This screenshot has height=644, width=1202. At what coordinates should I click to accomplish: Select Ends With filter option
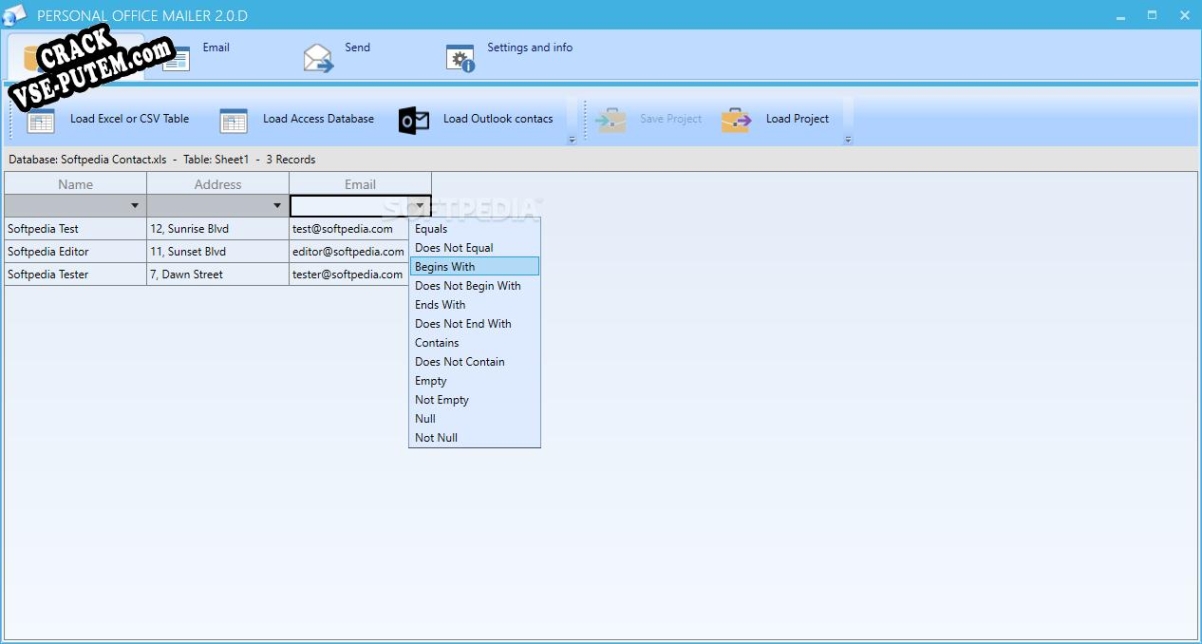point(475,305)
